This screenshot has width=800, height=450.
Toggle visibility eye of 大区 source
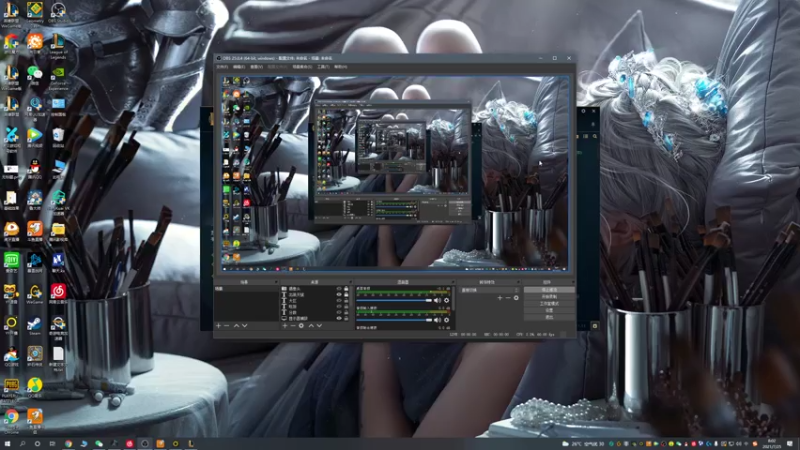(339, 301)
